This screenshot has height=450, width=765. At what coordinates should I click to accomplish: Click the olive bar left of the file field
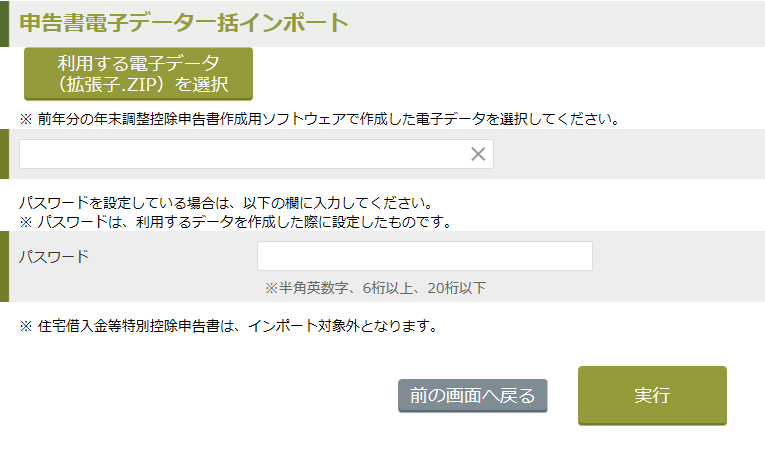[4, 154]
